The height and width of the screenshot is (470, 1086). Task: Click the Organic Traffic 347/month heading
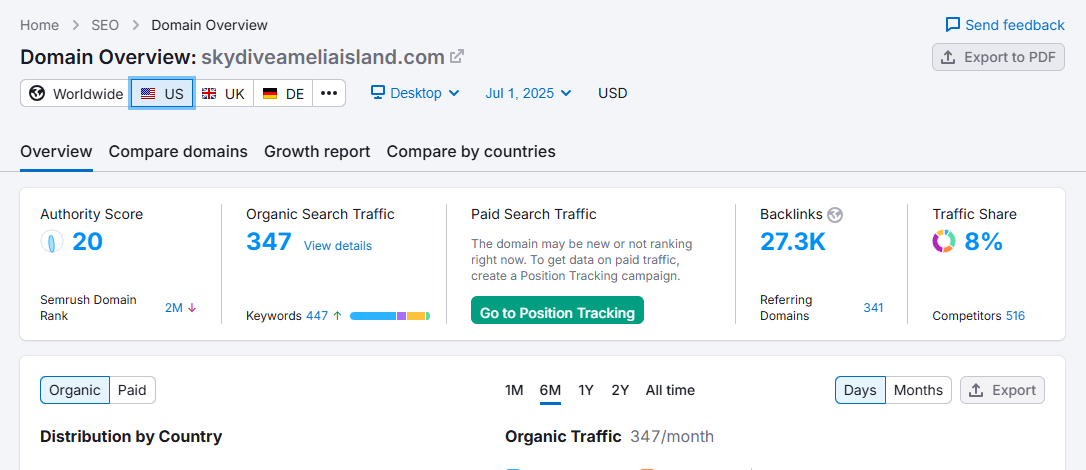pos(609,437)
